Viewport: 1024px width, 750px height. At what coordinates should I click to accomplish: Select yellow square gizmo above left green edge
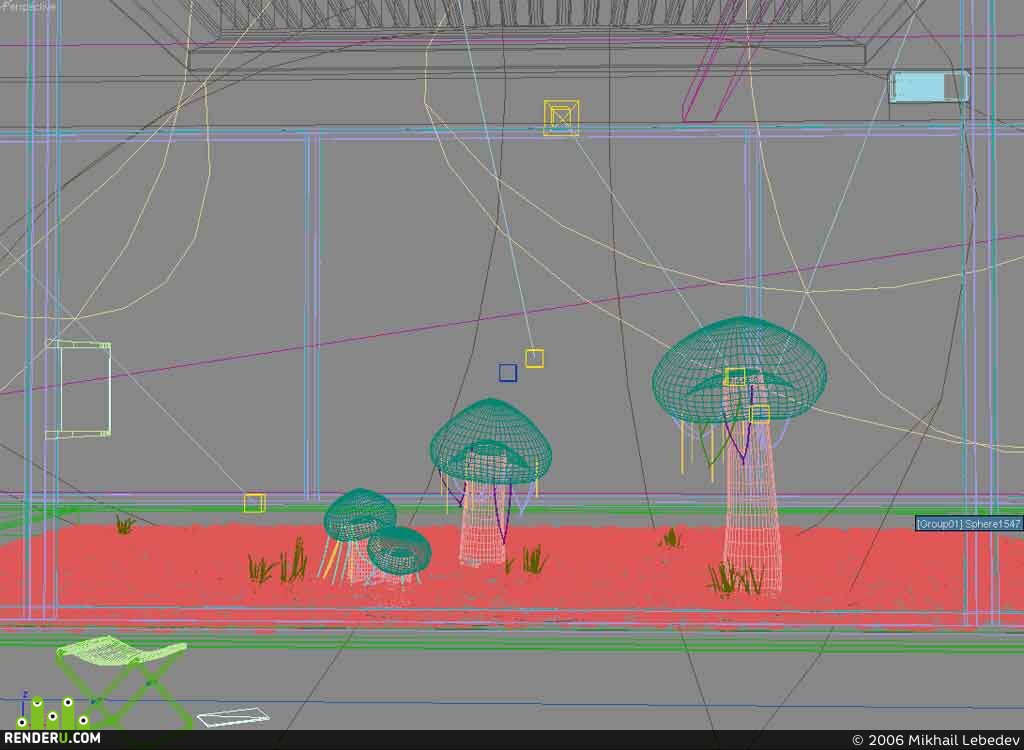(254, 503)
